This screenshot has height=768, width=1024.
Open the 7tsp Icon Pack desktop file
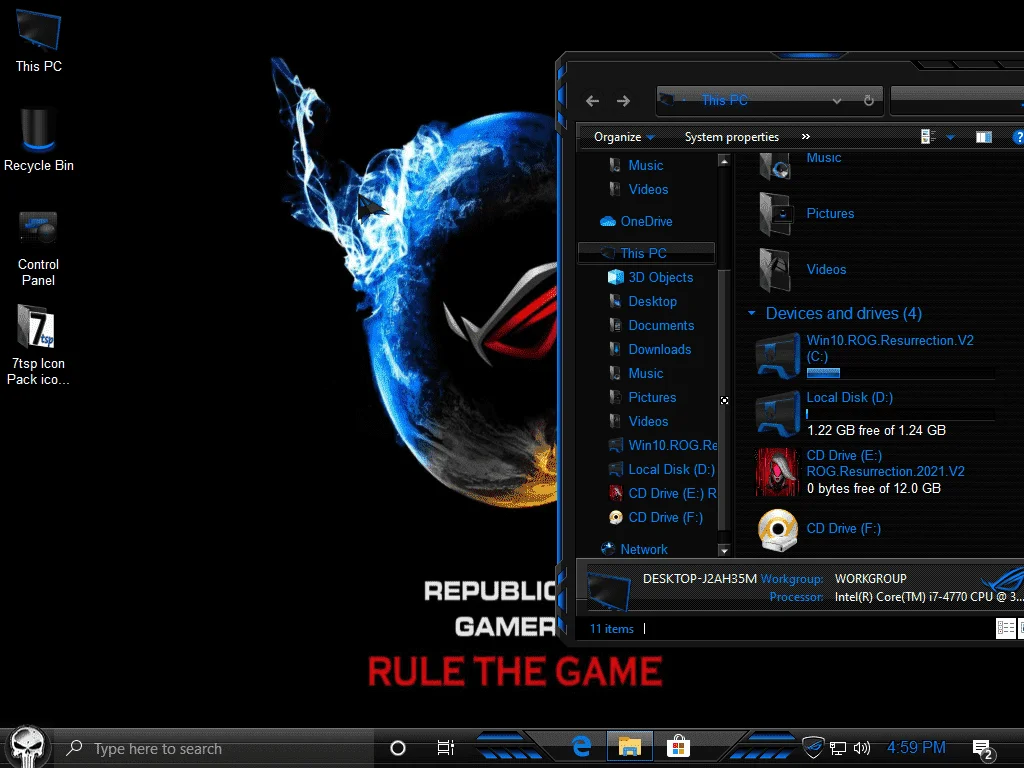coord(39,345)
